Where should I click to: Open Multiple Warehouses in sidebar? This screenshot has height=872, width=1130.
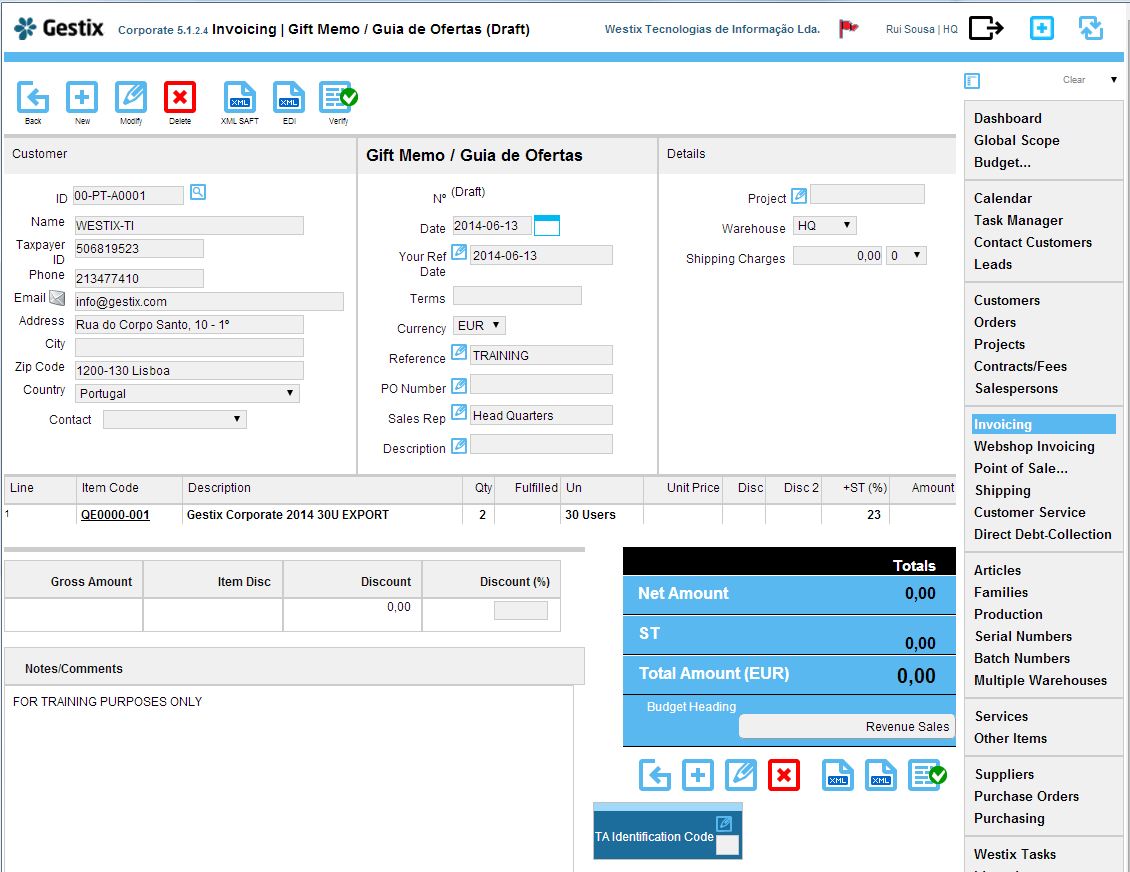click(1040, 680)
